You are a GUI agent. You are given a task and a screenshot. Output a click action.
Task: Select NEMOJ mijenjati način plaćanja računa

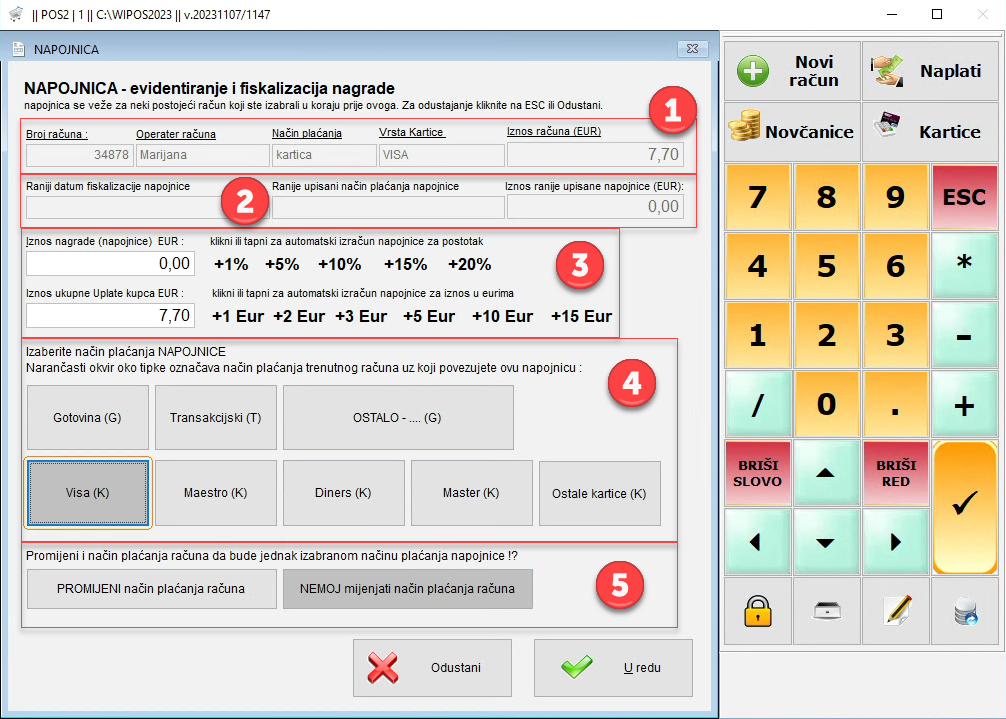pos(408,589)
